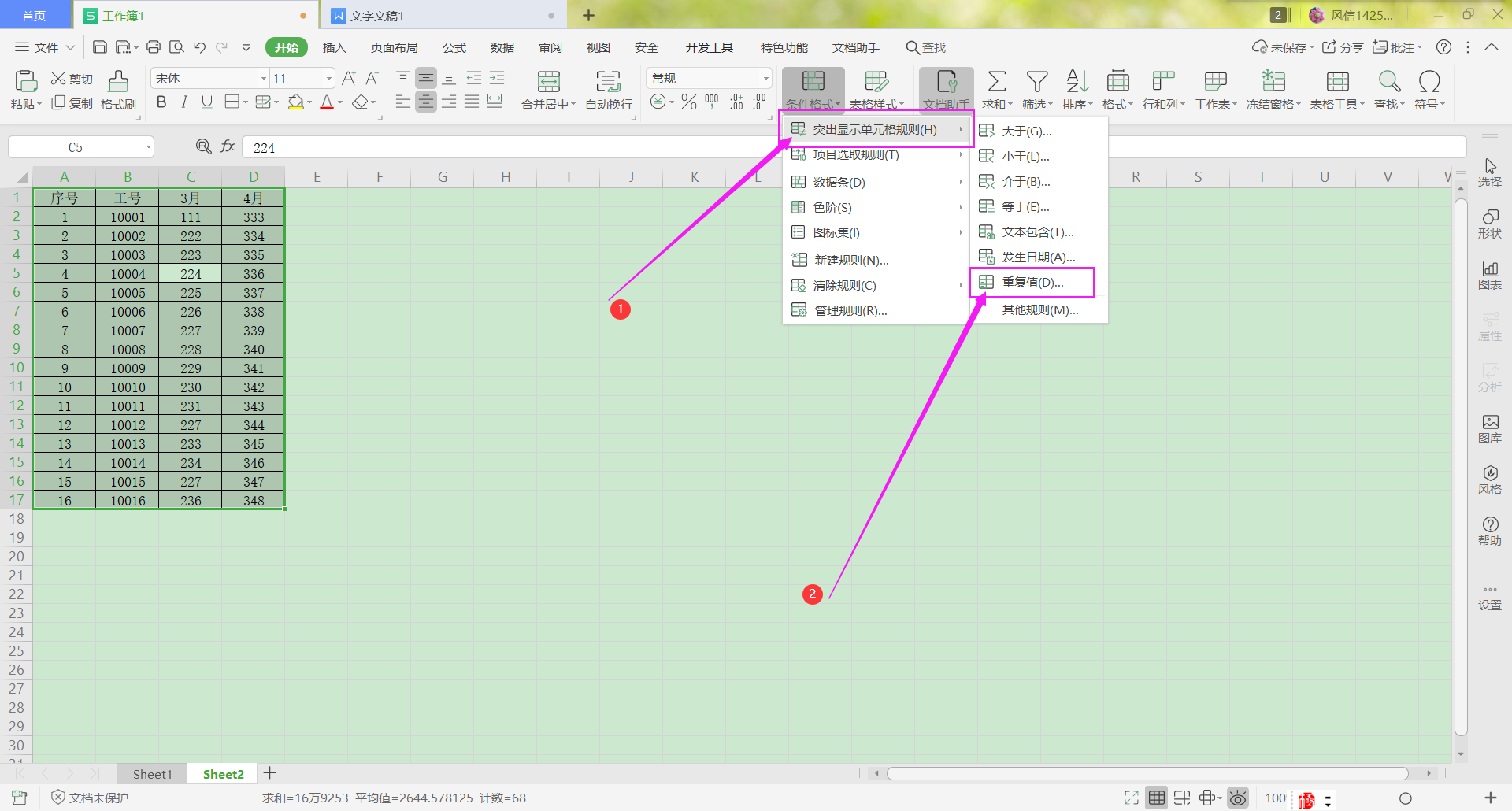Image resolution: width=1512 pixels, height=811 pixels.
Task: Toggle middle vertical alignment
Action: click(x=426, y=78)
